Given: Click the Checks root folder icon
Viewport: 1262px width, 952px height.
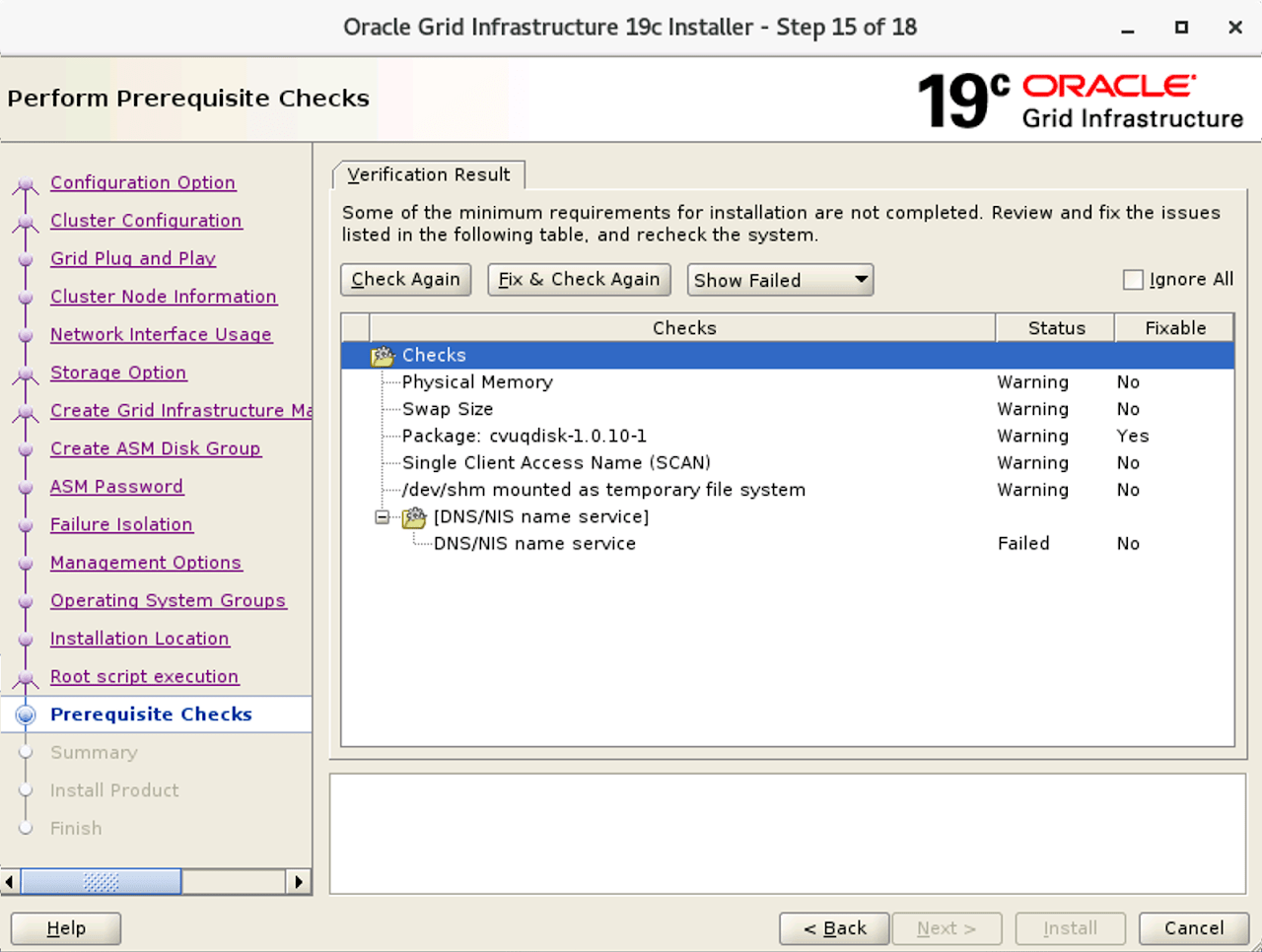Looking at the screenshot, I should point(381,355).
